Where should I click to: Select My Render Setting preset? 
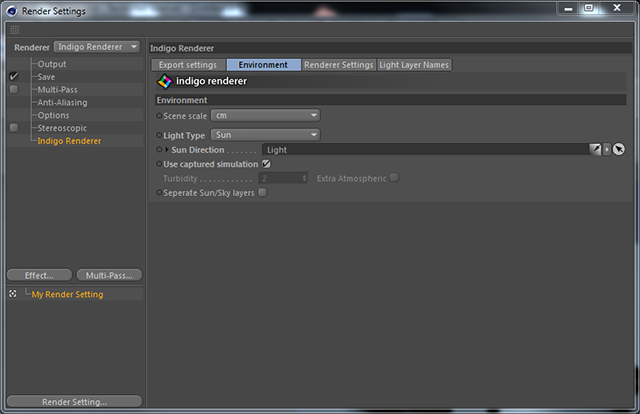pos(67,294)
